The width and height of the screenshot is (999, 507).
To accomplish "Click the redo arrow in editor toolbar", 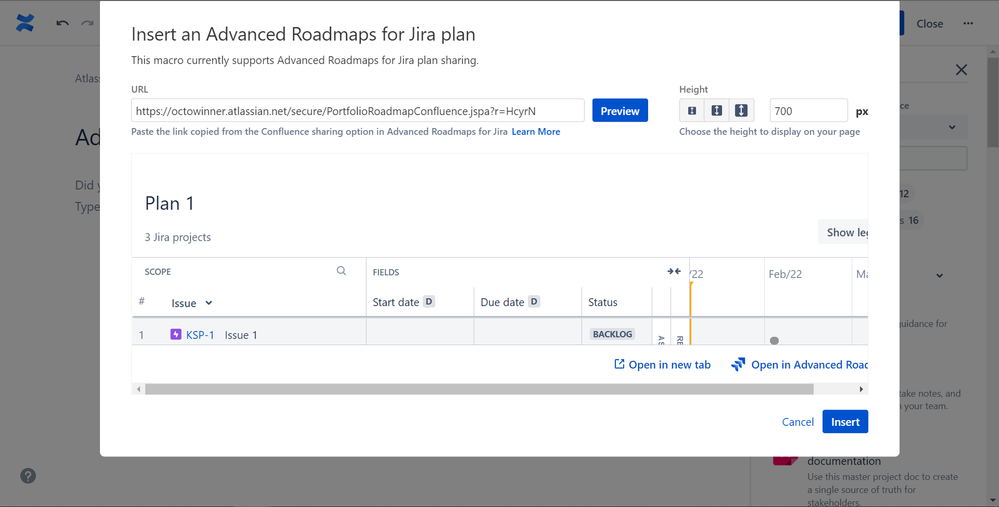I will pos(87,24).
